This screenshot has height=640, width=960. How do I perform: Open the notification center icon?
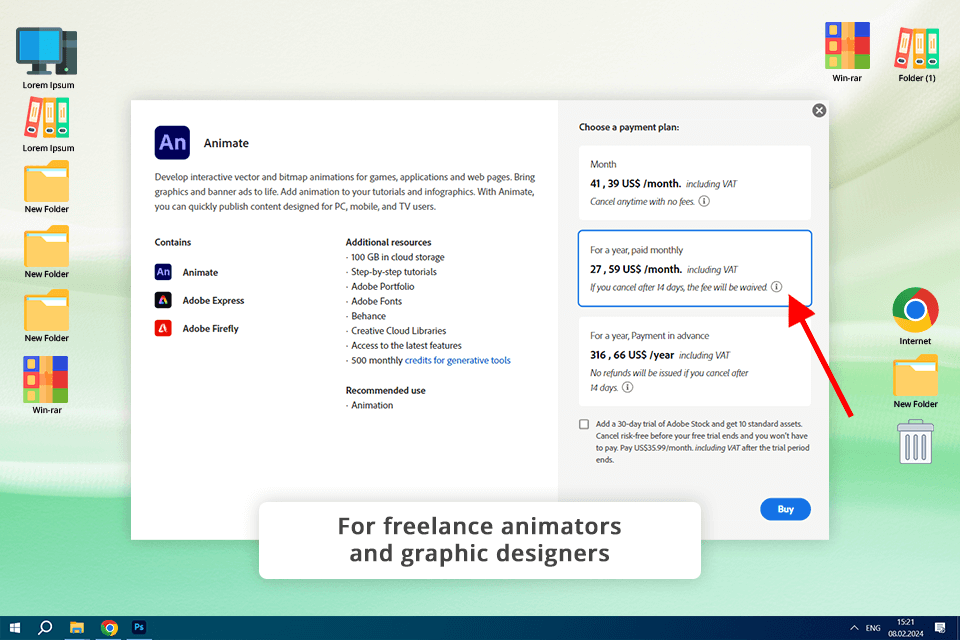940,628
